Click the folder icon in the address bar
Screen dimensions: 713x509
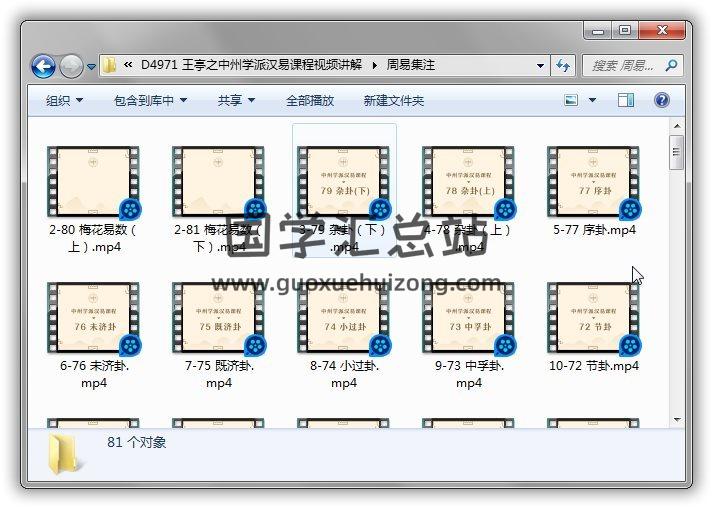[109, 66]
